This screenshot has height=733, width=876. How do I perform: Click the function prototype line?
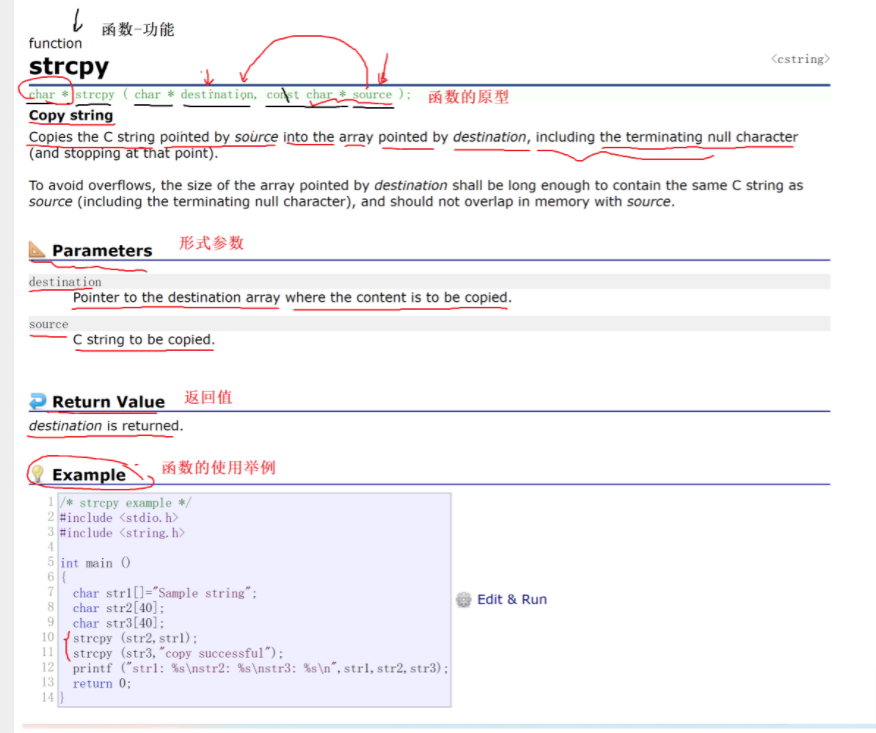(220, 94)
